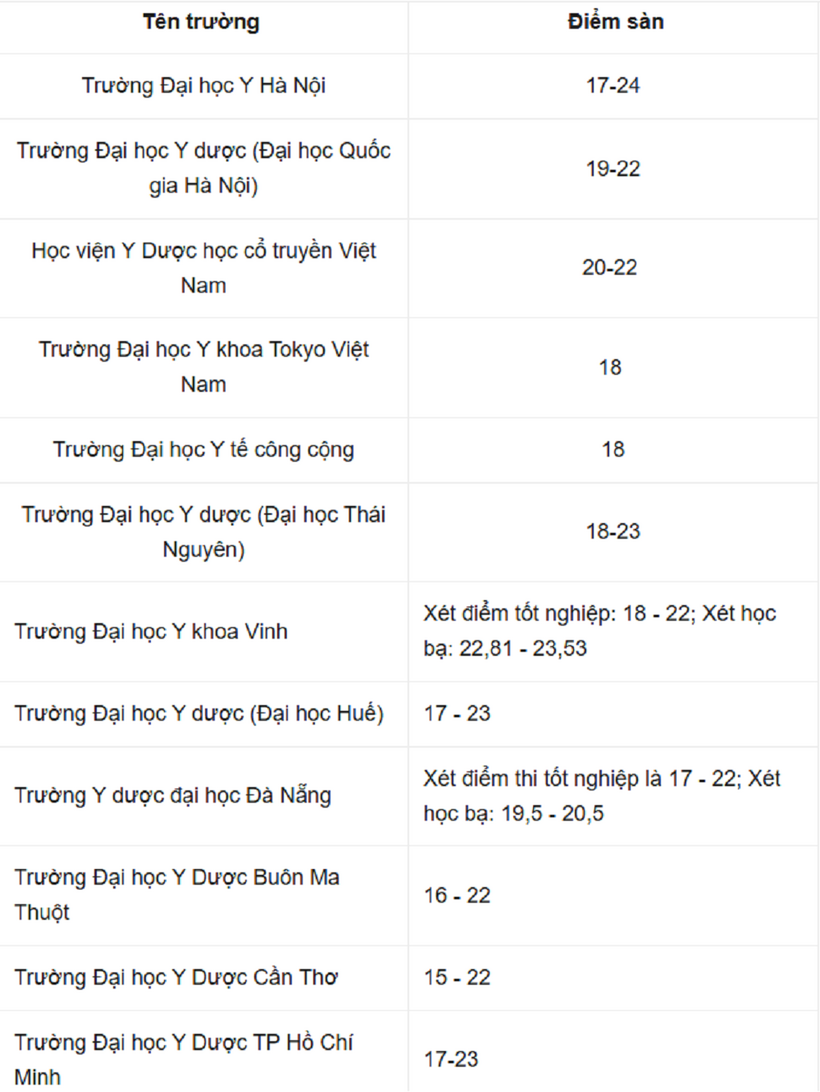Click the score cell showing 18-23
820x1092 pixels.
pyautogui.click(x=613, y=531)
